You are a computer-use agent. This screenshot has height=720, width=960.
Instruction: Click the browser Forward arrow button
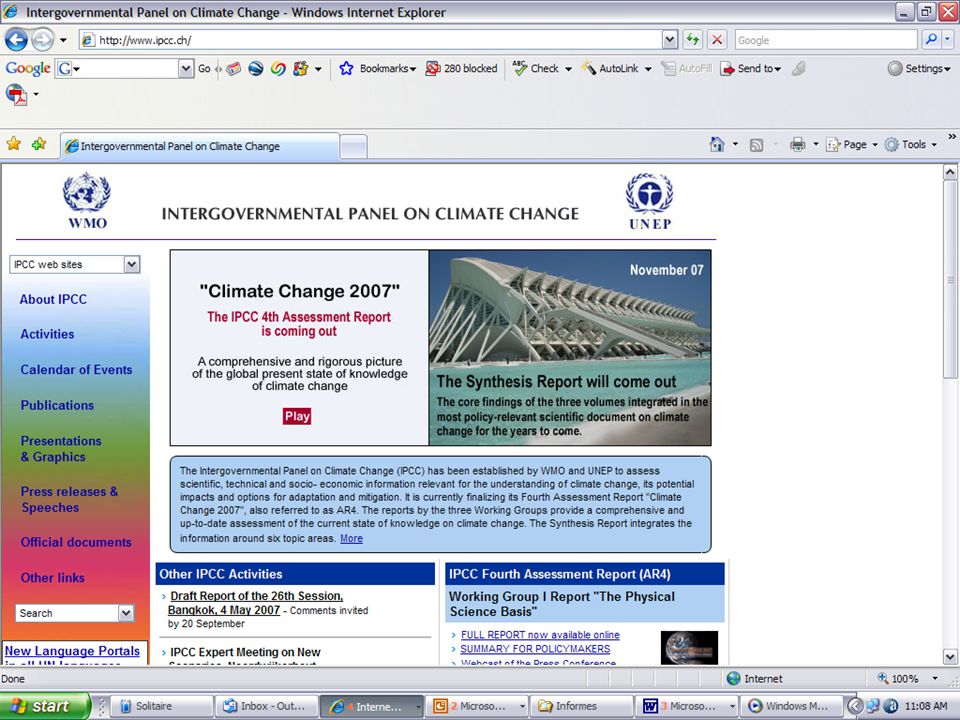(x=42, y=40)
